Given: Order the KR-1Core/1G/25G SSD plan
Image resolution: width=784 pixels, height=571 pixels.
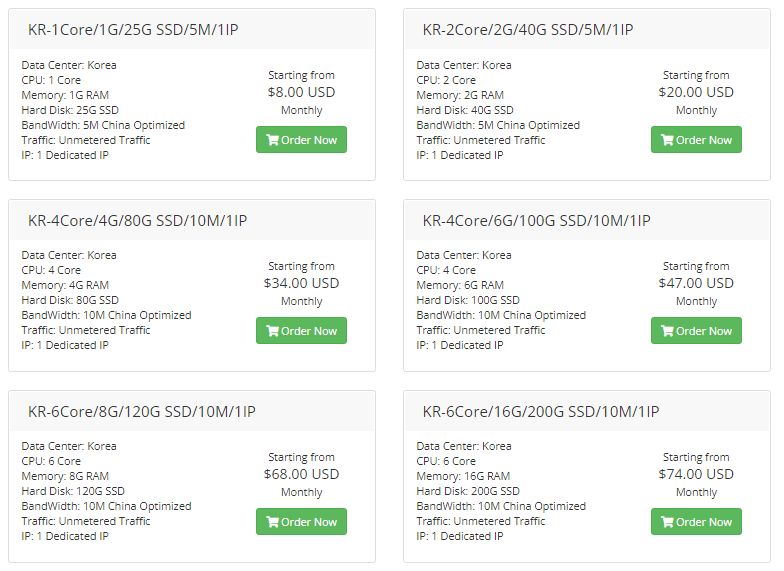Looking at the screenshot, I should (302, 140).
